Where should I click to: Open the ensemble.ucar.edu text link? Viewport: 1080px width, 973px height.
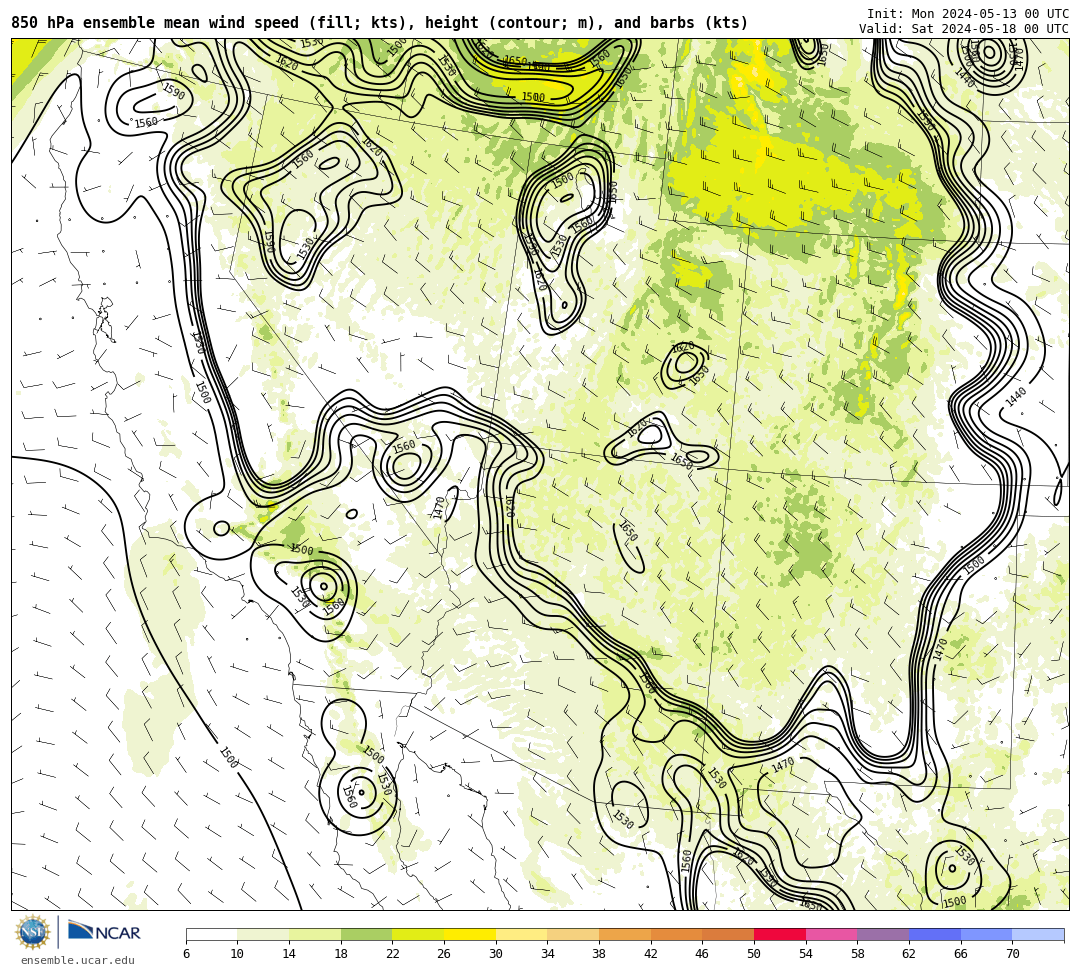tap(78, 960)
